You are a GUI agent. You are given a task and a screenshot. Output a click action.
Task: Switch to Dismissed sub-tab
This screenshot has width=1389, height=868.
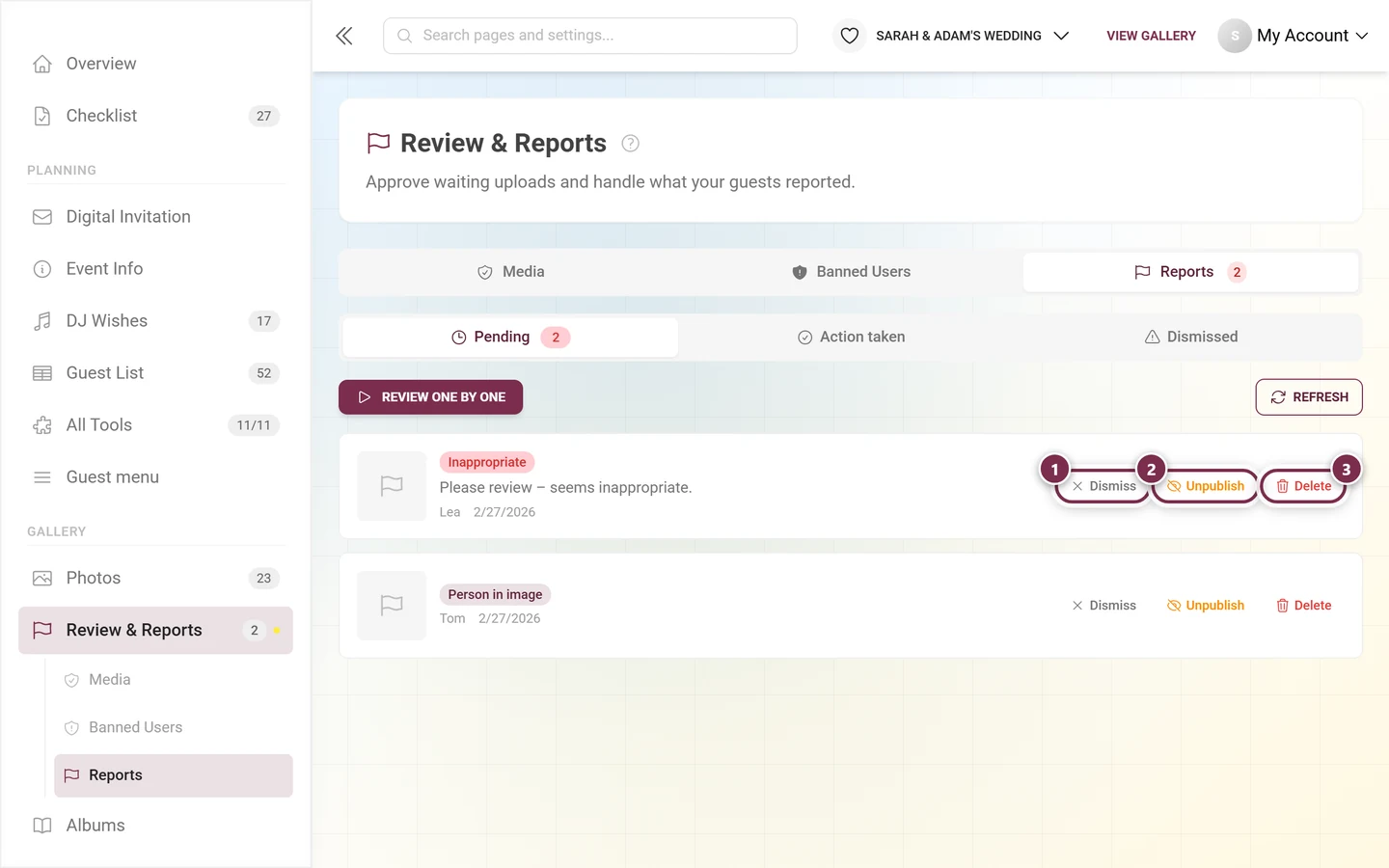1190,338
